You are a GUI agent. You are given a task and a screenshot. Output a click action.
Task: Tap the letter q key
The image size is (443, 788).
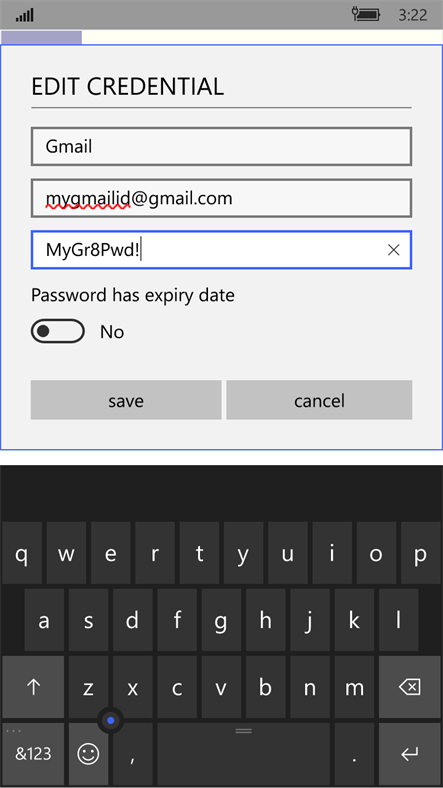click(x=22, y=553)
